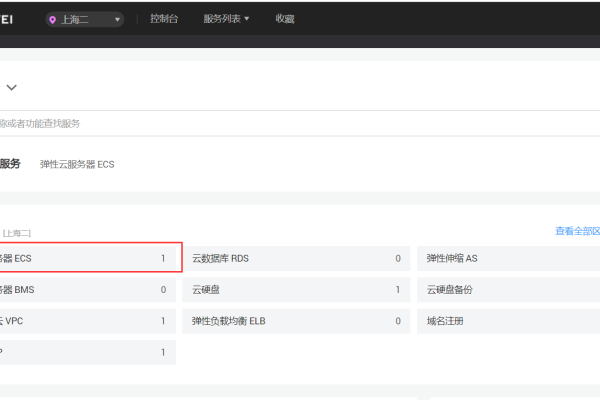
Task: Open the 弹性负载均衡 ELB tile
Action: click(295, 321)
